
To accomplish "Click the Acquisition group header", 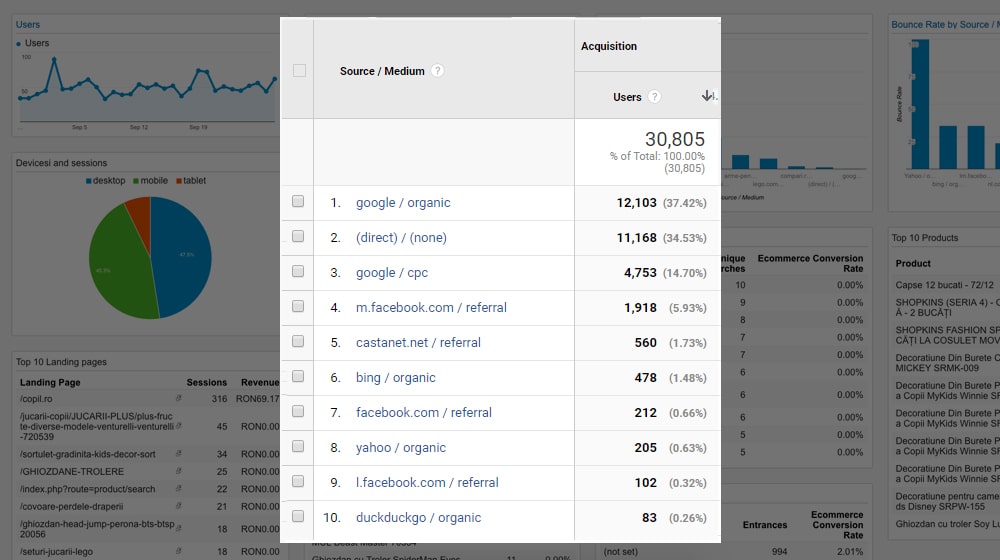I will coord(608,46).
